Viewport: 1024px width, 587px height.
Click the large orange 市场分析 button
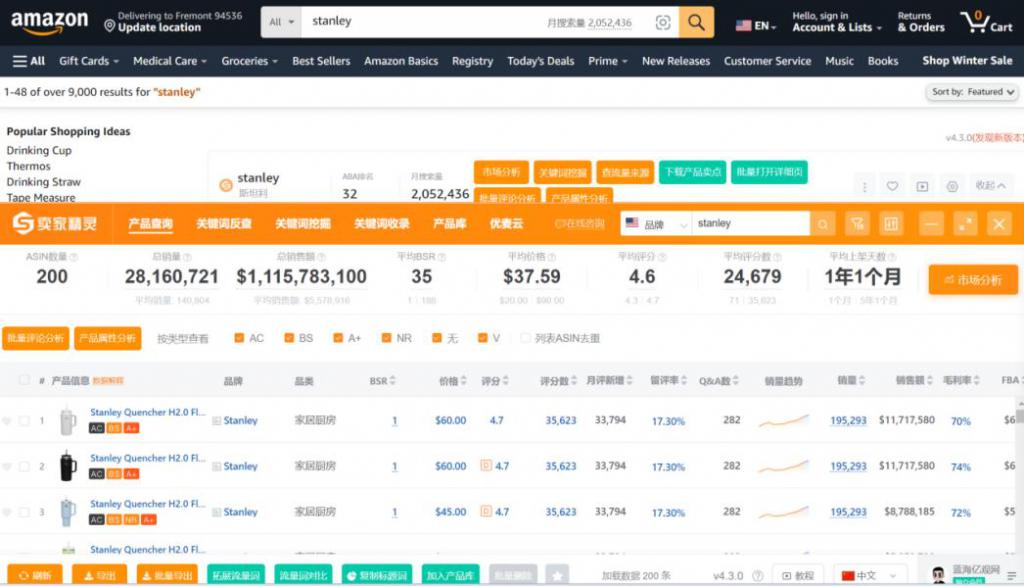tap(973, 279)
